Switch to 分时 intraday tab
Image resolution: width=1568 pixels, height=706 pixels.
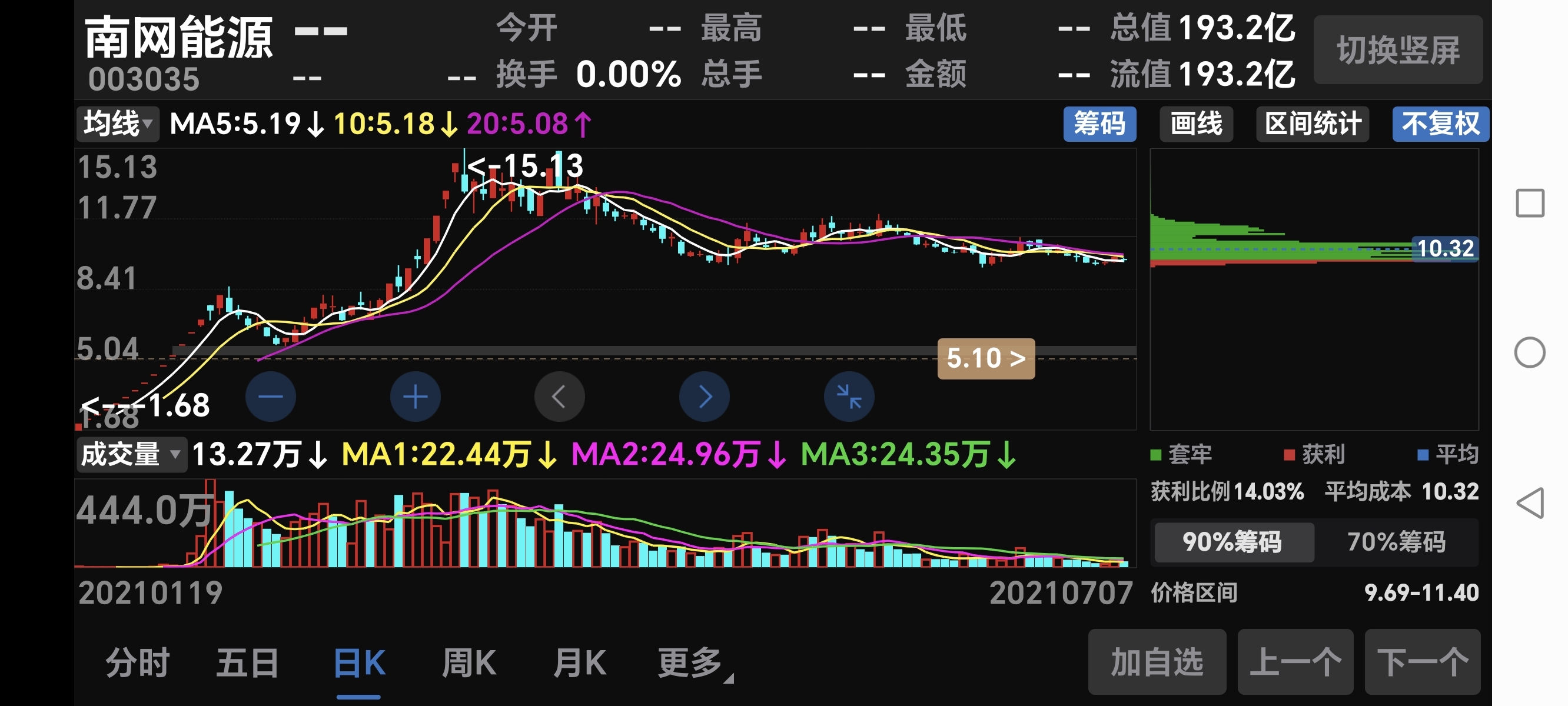(138, 662)
